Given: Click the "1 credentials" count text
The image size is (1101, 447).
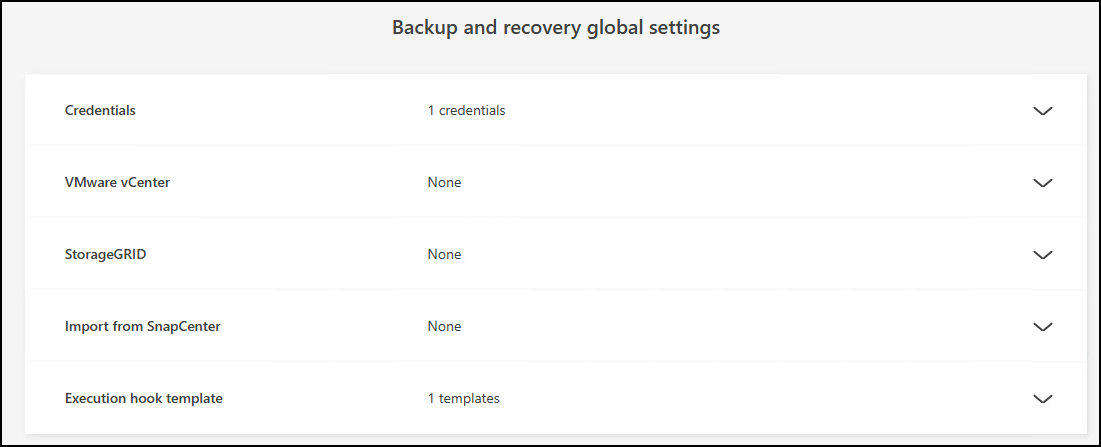Looking at the screenshot, I should tap(466, 111).
